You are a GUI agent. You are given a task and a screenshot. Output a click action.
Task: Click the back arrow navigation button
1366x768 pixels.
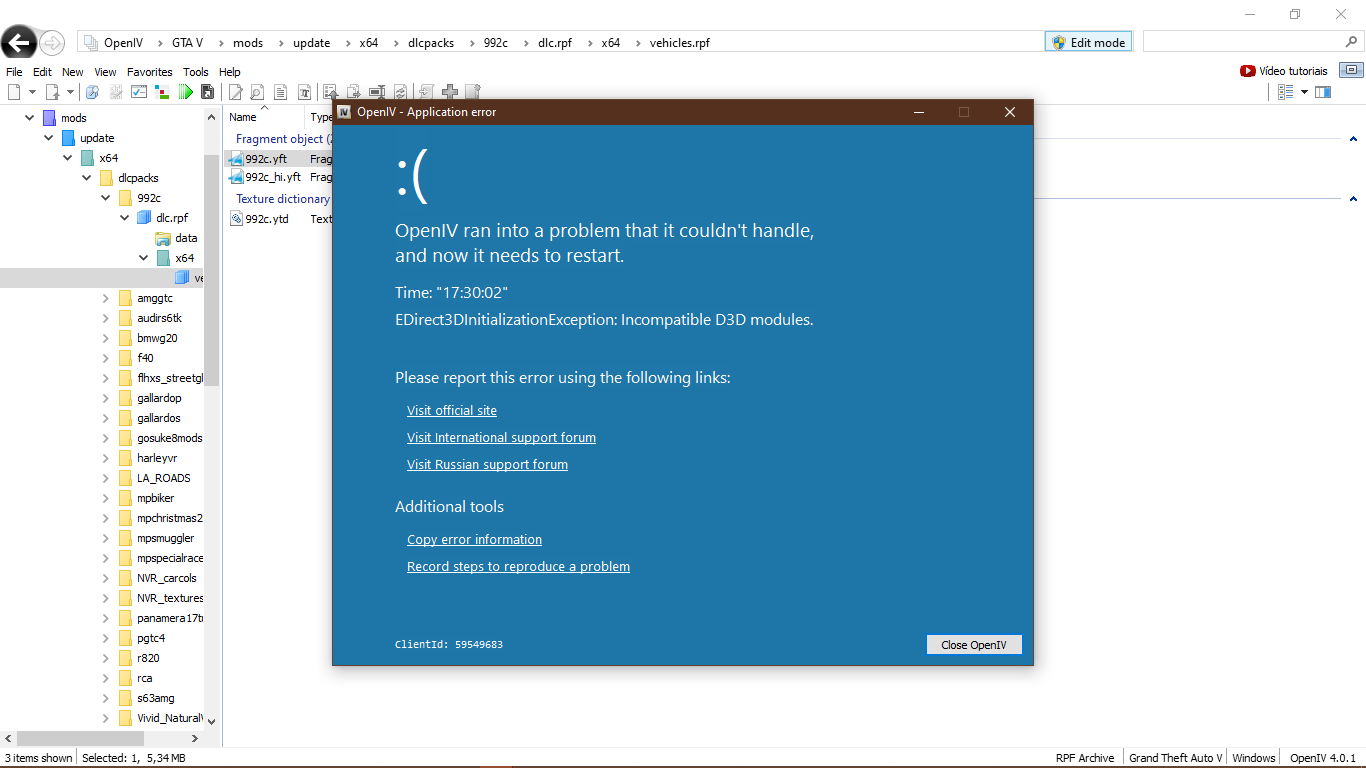(x=19, y=42)
